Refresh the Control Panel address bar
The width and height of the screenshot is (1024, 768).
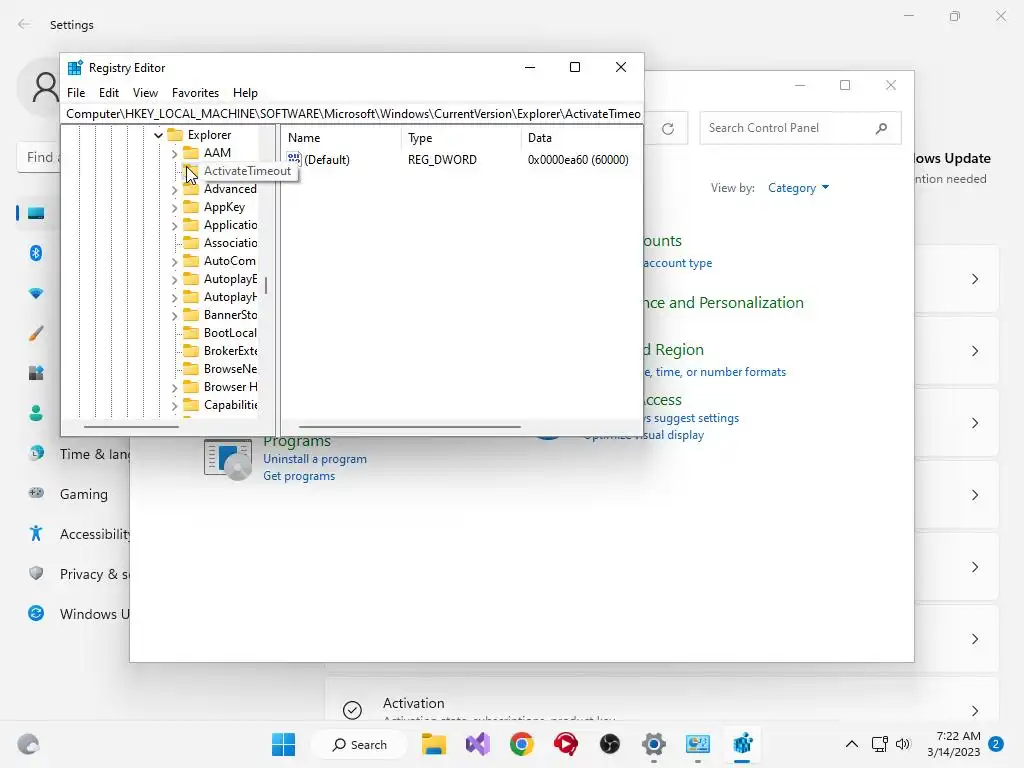667,129
